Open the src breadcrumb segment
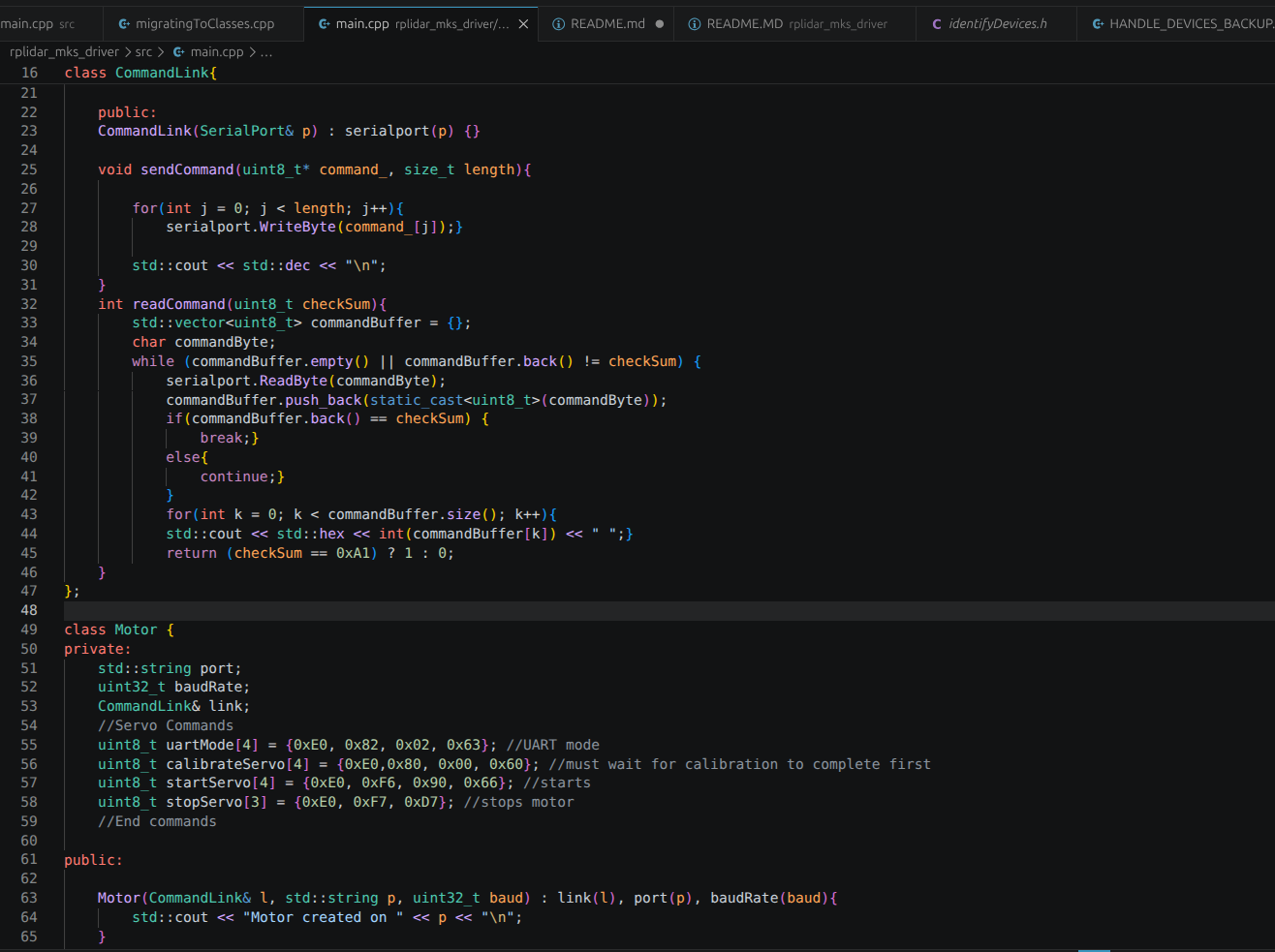The image size is (1275, 952). [x=143, y=52]
